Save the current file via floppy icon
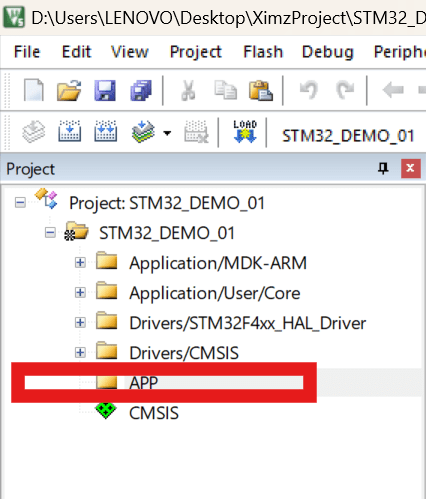 coord(105,90)
